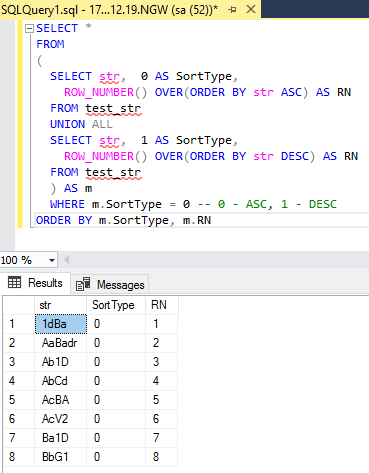Click RN value 8 in BbG1 row
Image resolution: width=369 pixels, height=473 pixels.
tap(161, 457)
